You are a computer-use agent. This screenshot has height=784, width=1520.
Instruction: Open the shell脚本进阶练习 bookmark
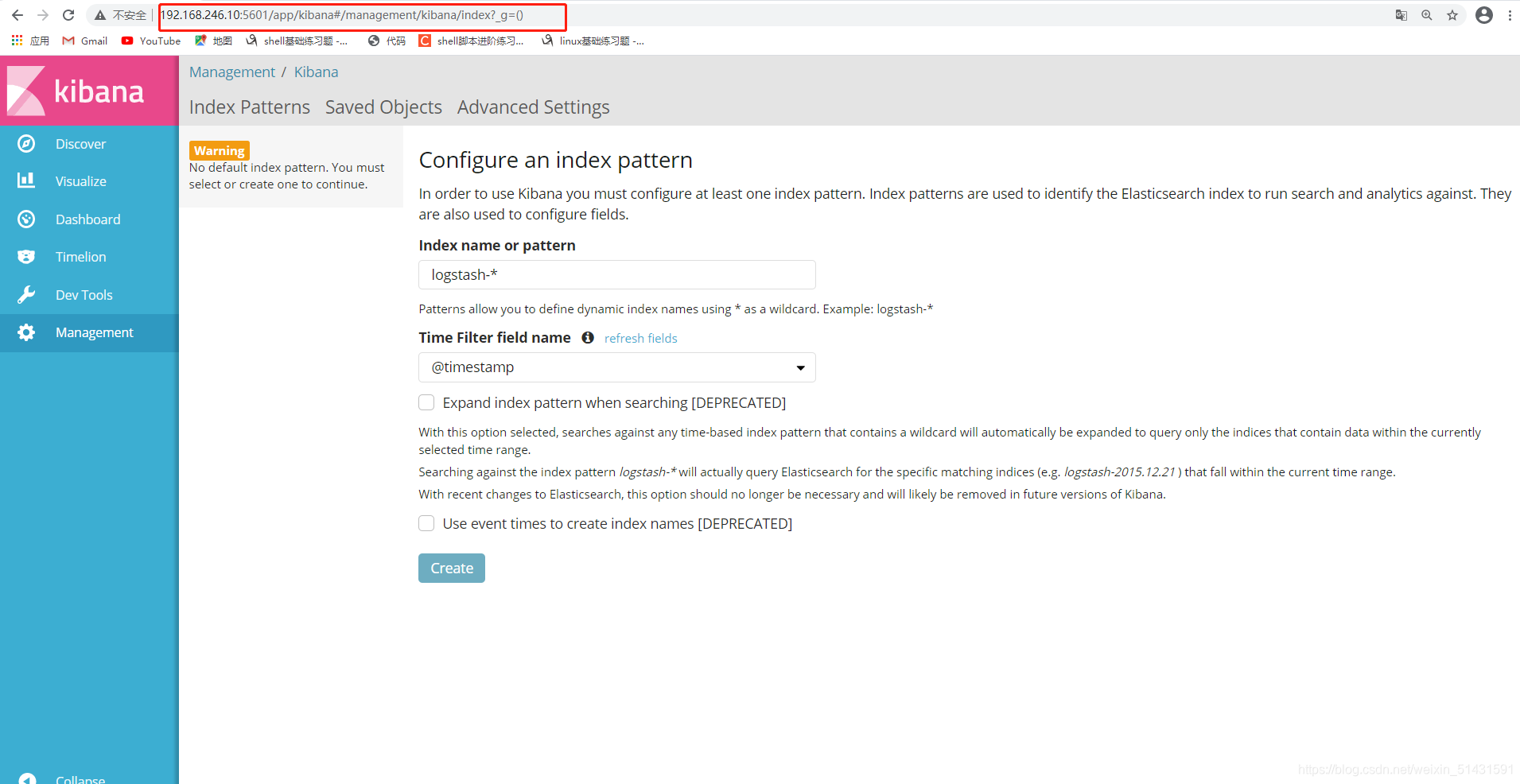click(472, 41)
